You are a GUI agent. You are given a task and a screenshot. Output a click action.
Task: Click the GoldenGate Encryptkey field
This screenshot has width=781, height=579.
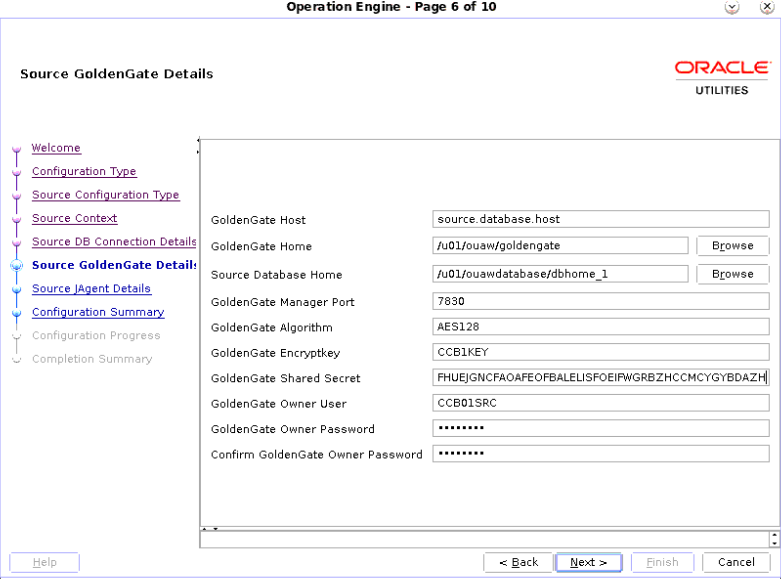pos(601,352)
